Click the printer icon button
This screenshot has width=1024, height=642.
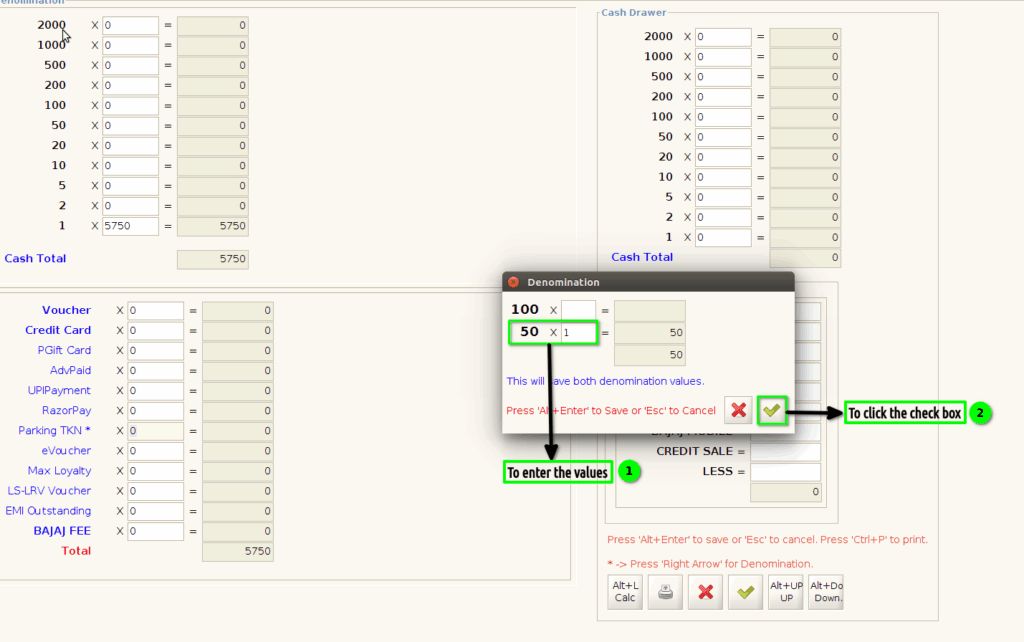[x=665, y=592]
